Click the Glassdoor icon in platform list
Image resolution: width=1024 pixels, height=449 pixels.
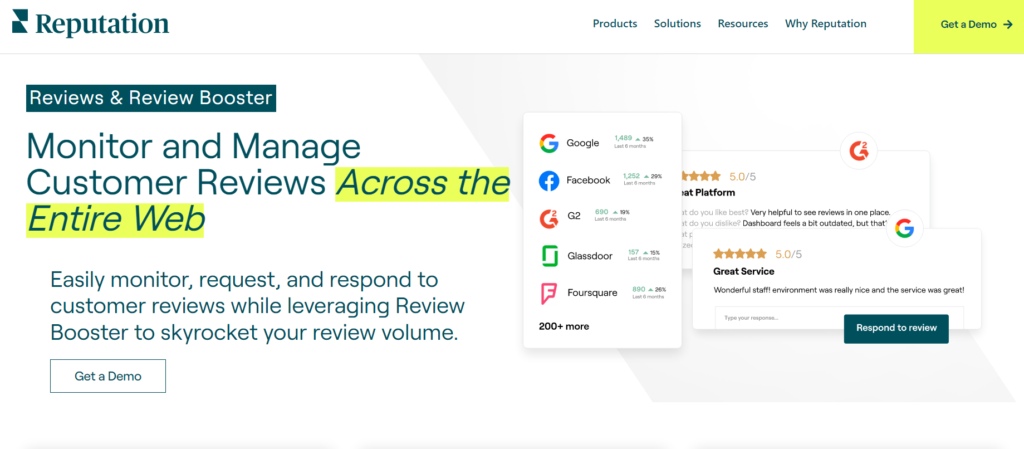(548, 256)
